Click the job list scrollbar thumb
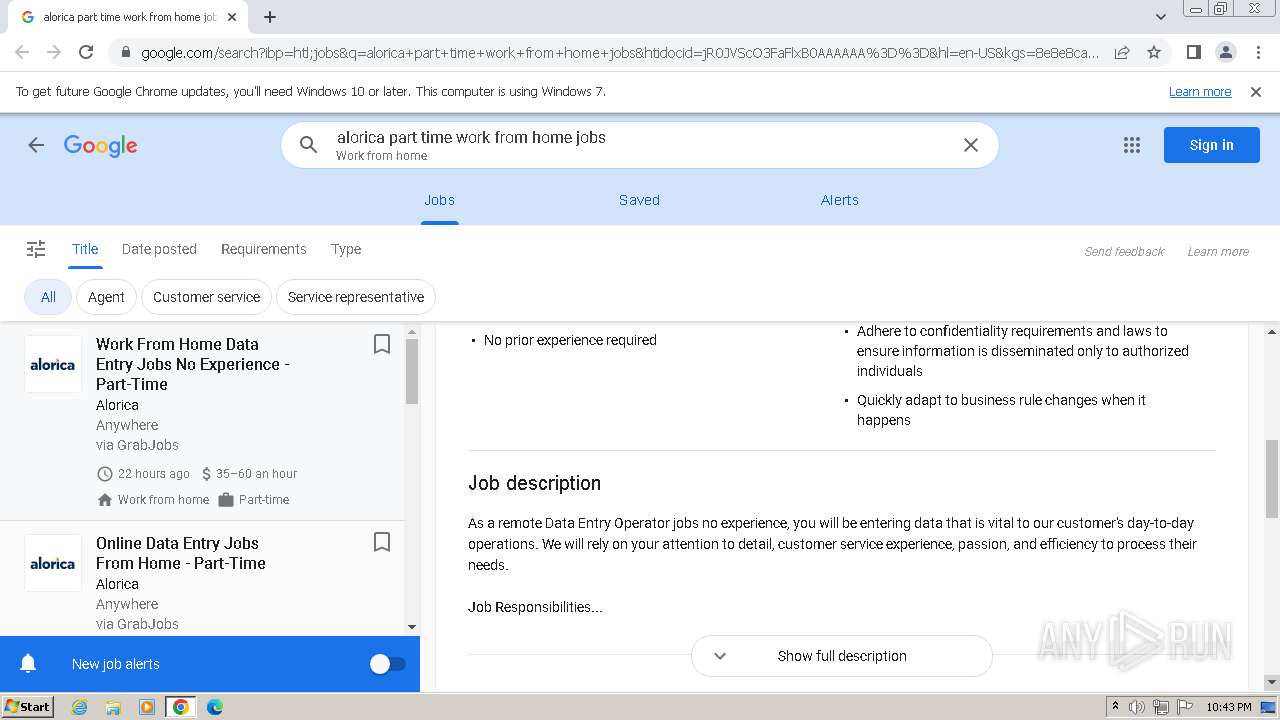Image resolution: width=1280 pixels, height=720 pixels. (x=412, y=371)
